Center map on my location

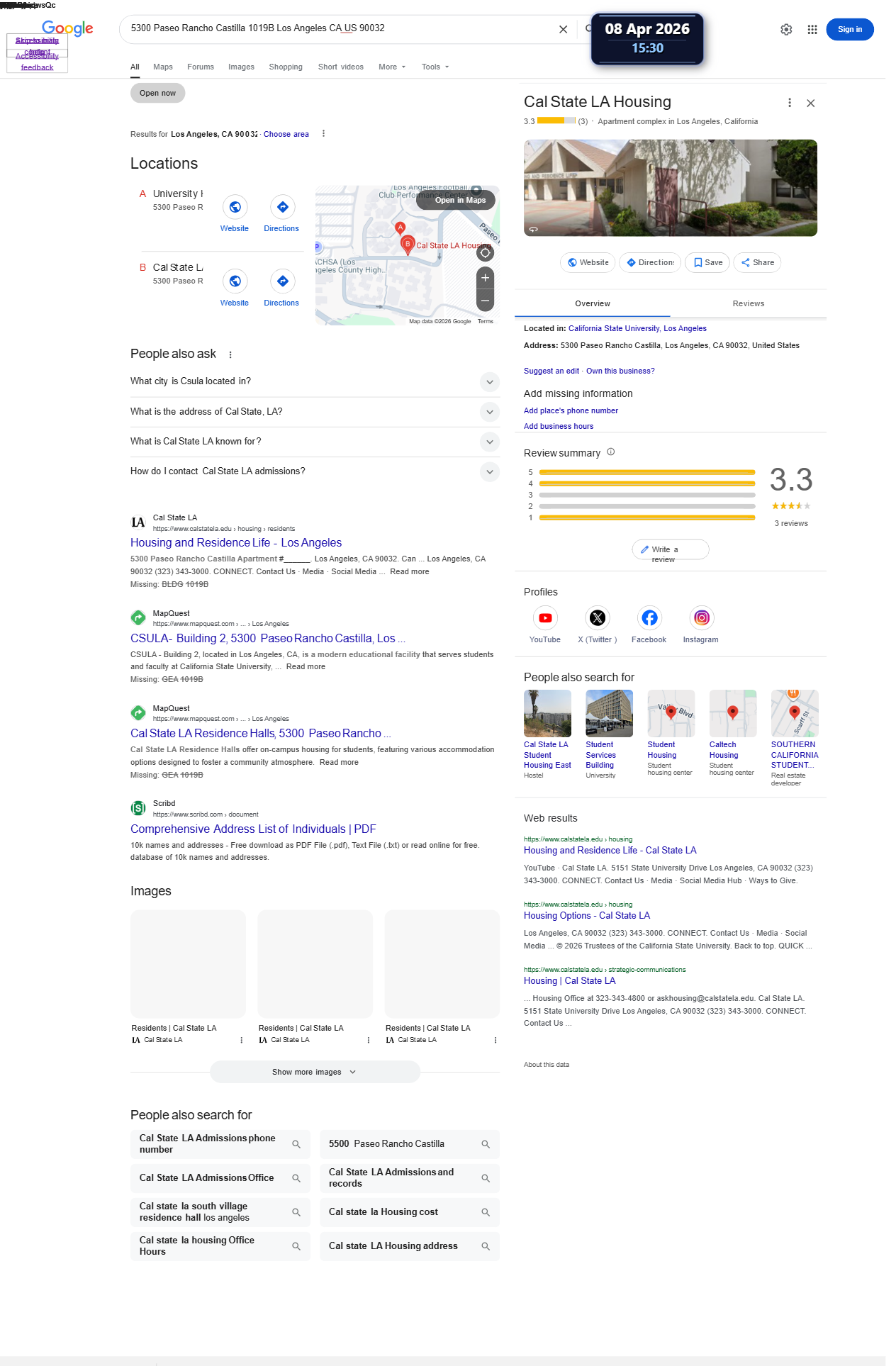click(485, 253)
